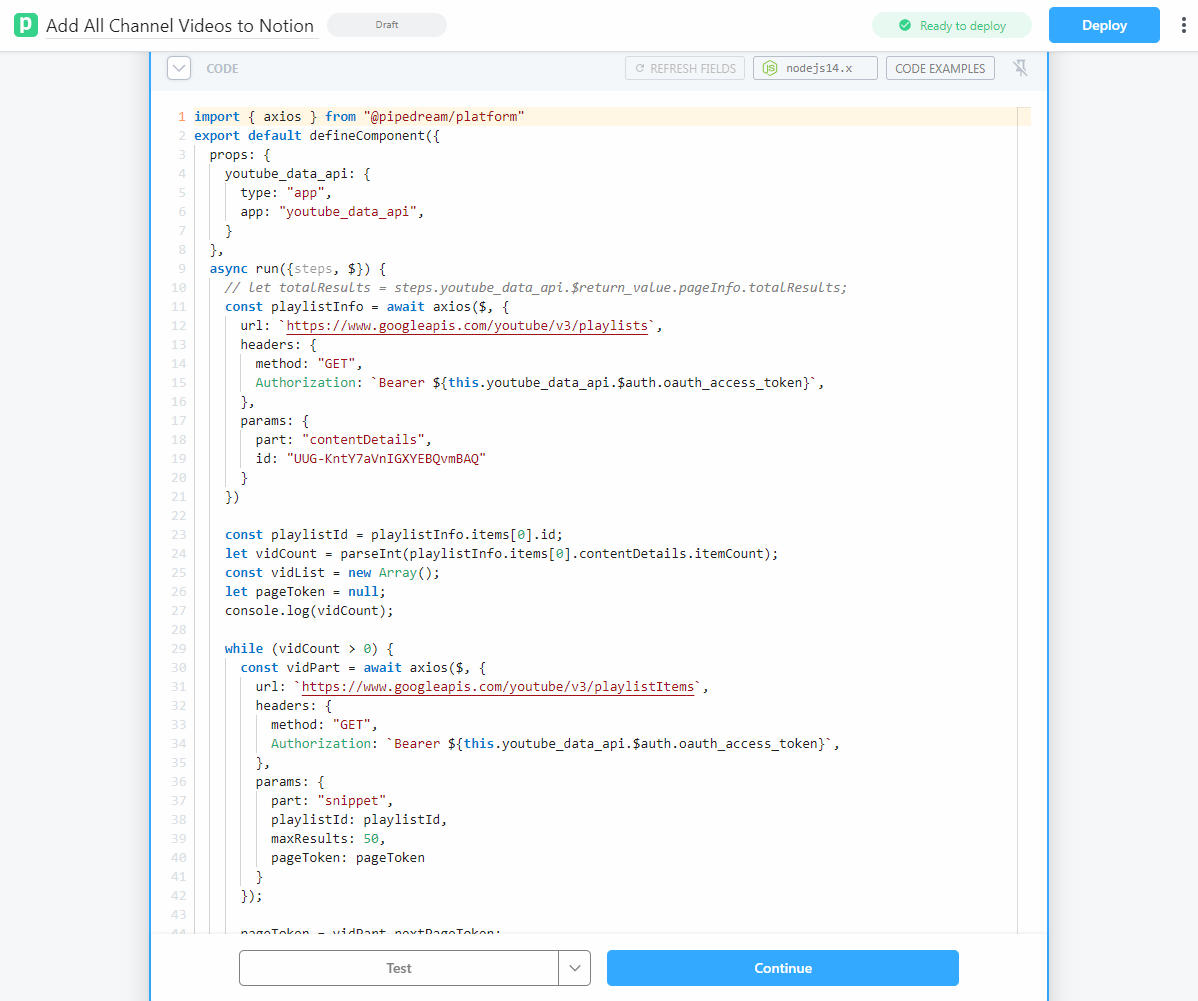Click the Authorization header on line 15
The image size is (1198, 1001).
(x=539, y=382)
